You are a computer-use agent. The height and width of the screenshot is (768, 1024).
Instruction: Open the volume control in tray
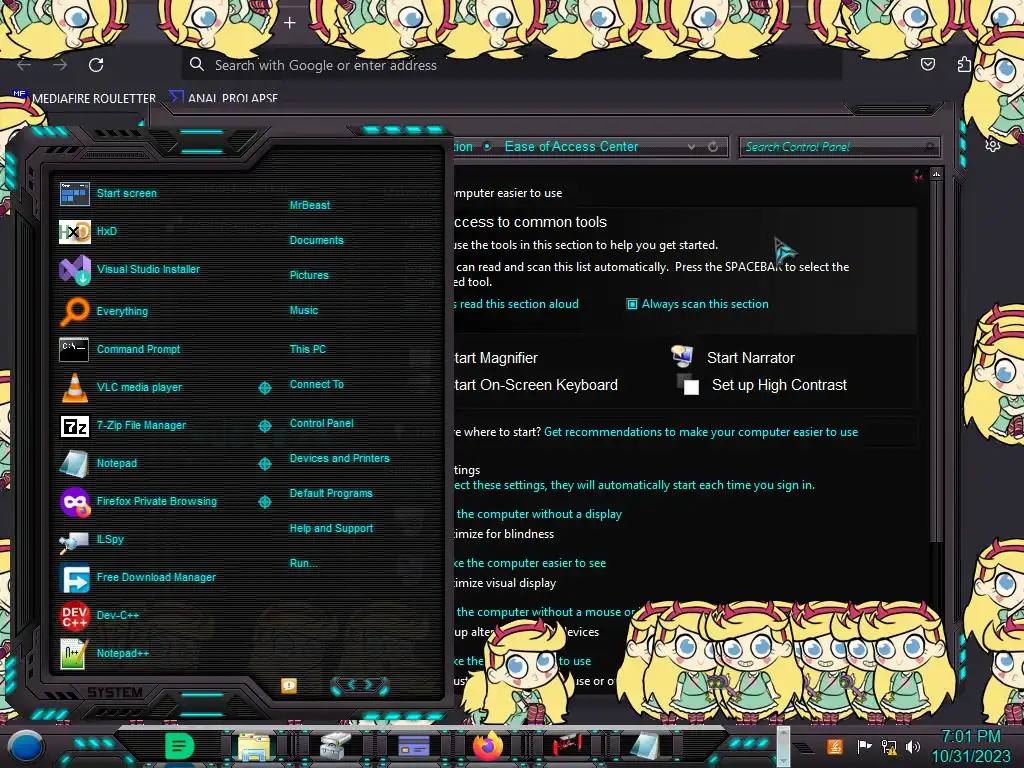click(913, 746)
